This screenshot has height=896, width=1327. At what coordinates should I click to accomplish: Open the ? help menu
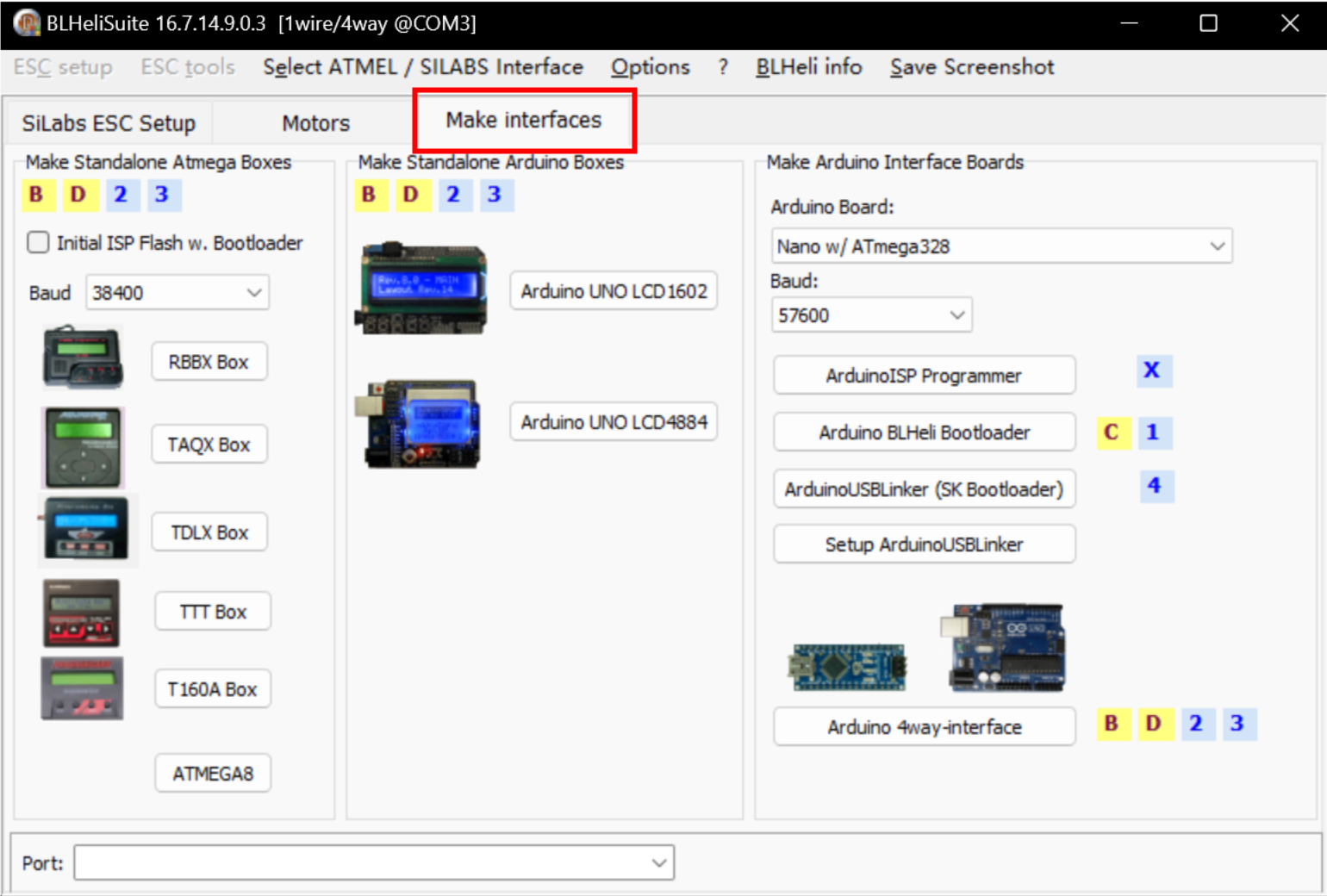(x=723, y=67)
